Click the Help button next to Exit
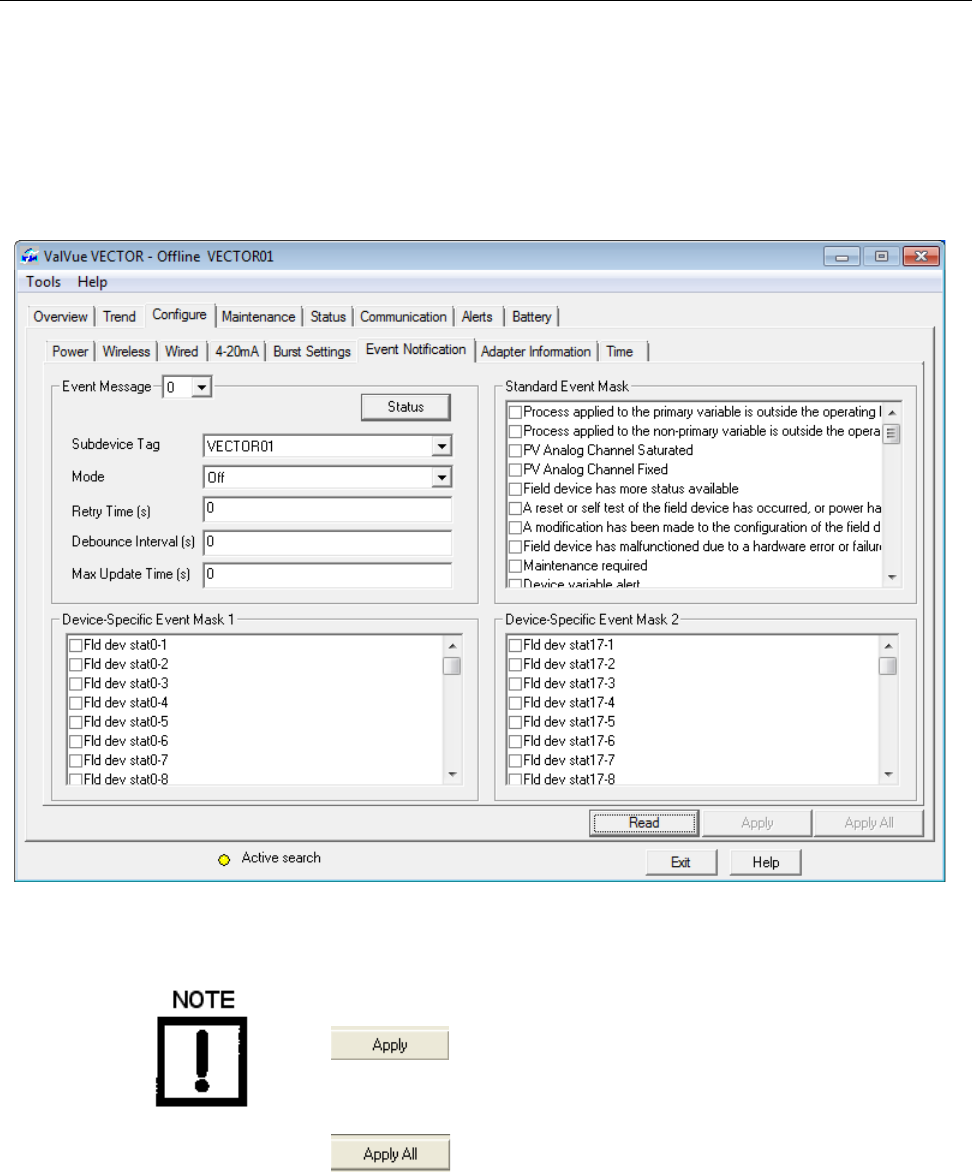This screenshot has width=972, height=1172. pyautogui.click(x=766, y=863)
